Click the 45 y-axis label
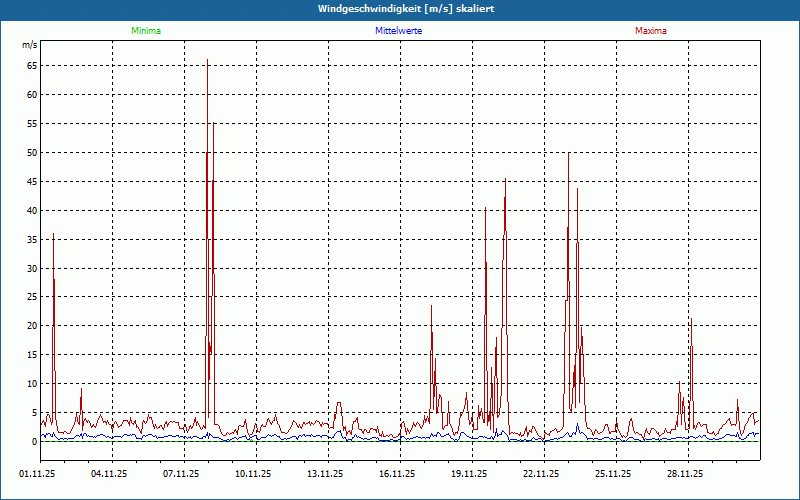This screenshot has width=800, height=500. tap(33, 182)
